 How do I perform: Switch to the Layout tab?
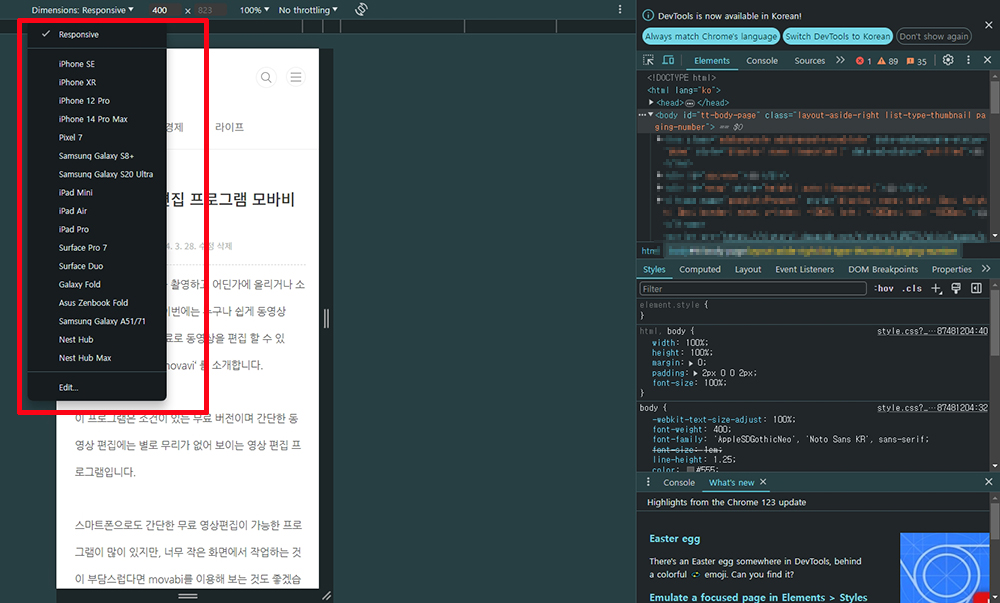pyautogui.click(x=748, y=270)
